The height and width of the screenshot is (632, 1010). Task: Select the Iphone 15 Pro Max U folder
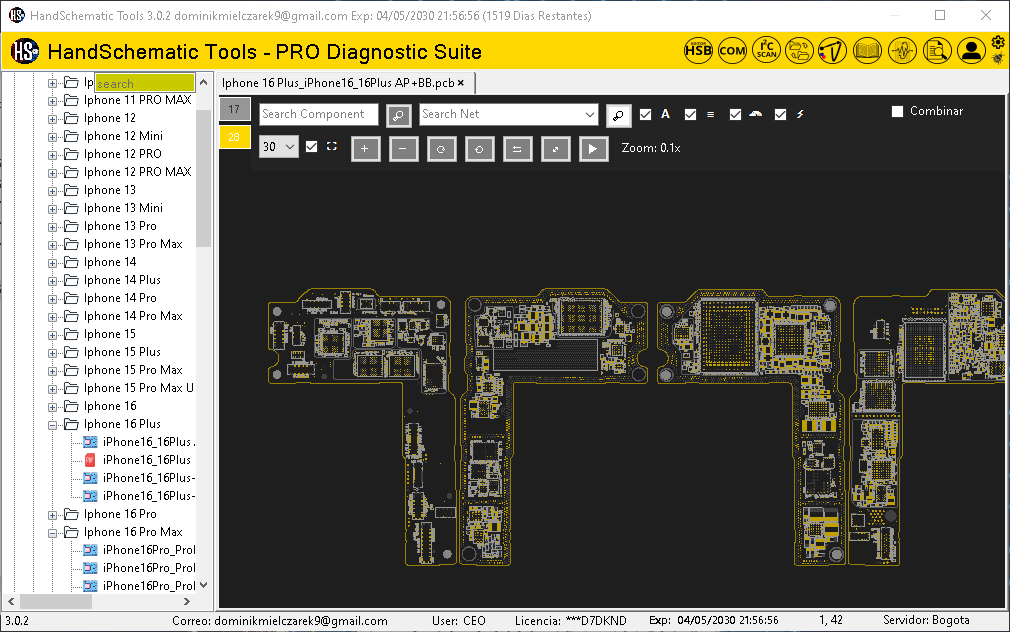[x=138, y=388]
